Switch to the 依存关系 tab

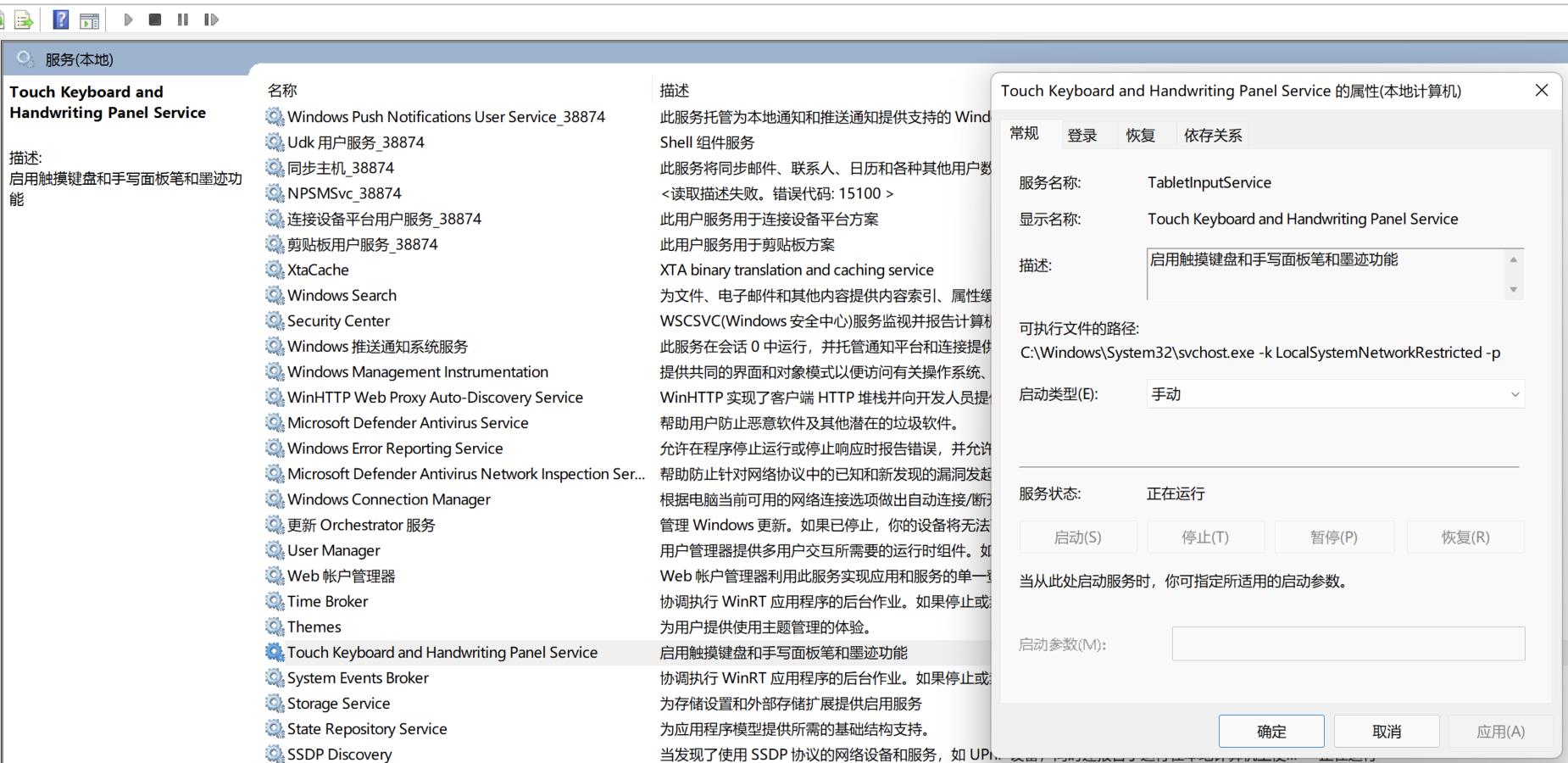click(1213, 135)
